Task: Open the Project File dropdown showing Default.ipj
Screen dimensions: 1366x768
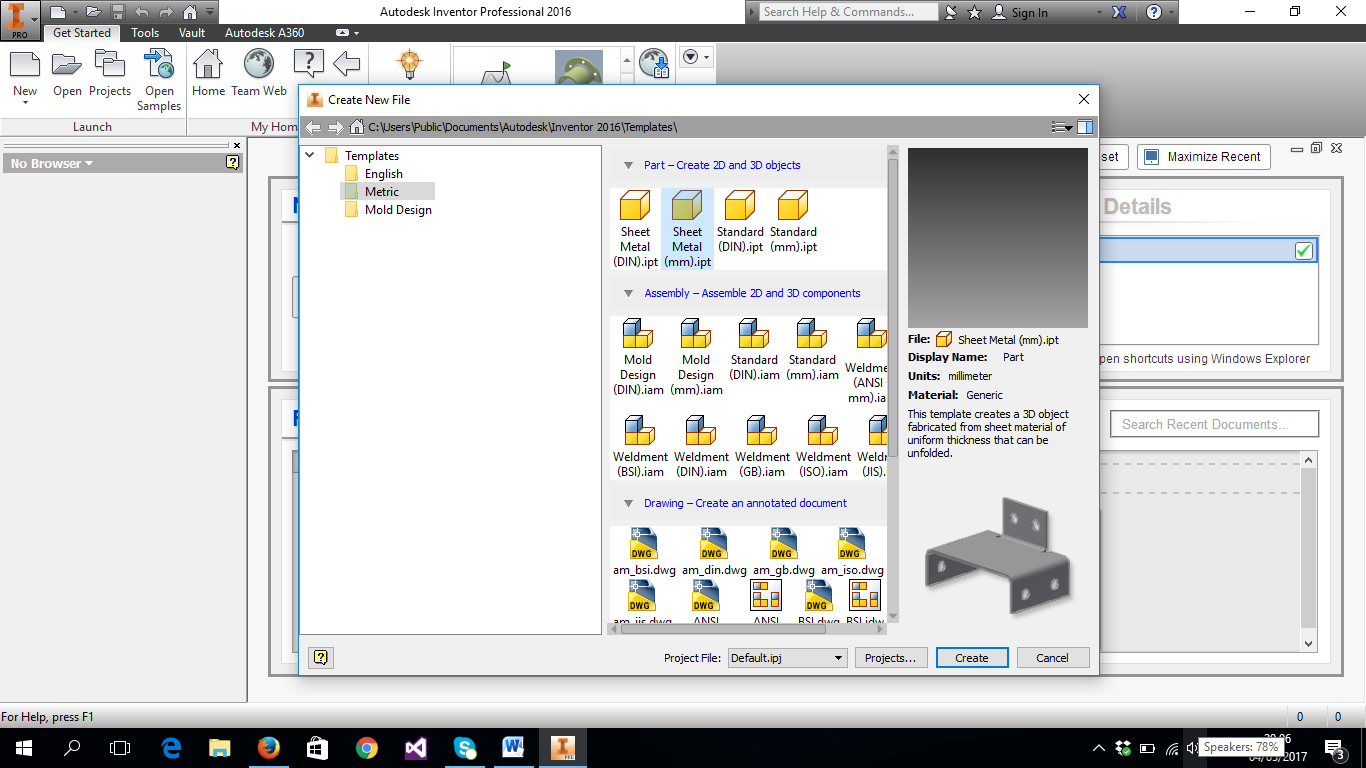Action: point(836,657)
